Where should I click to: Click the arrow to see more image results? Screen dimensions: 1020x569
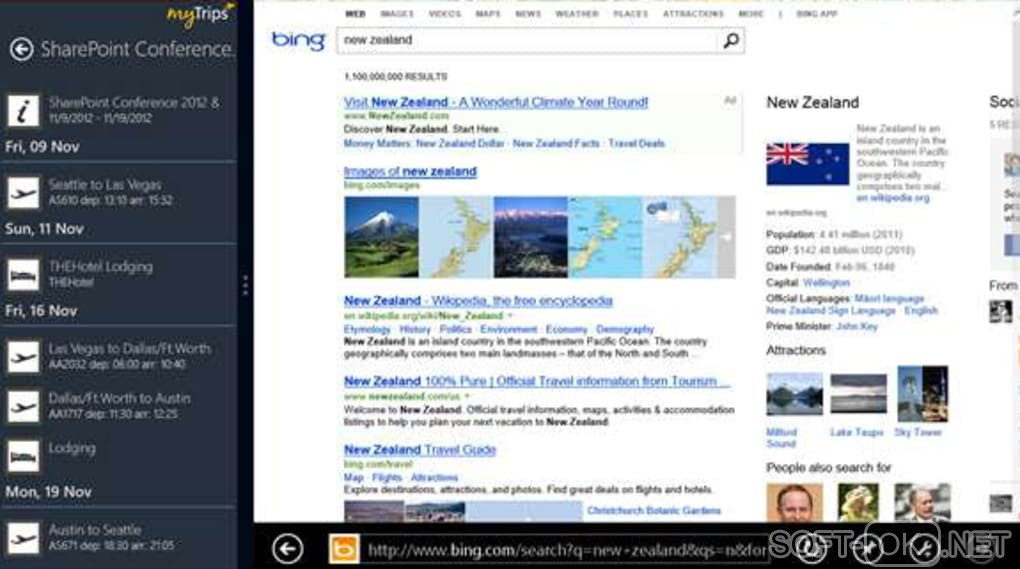(727, 237)
